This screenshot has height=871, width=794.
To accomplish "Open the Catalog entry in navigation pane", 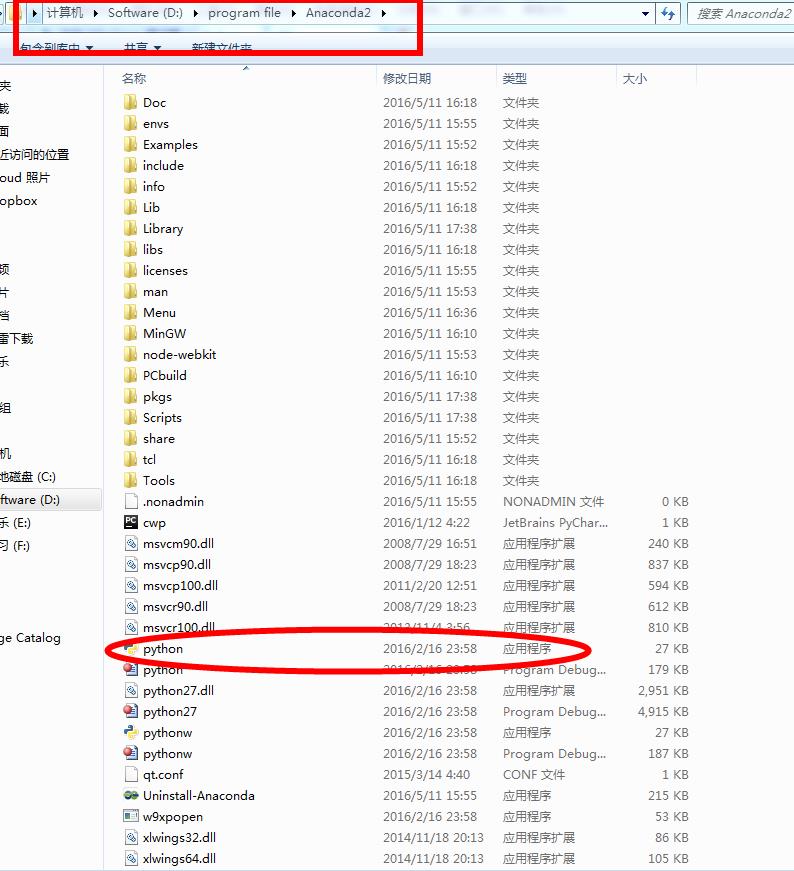I will 31,638.
